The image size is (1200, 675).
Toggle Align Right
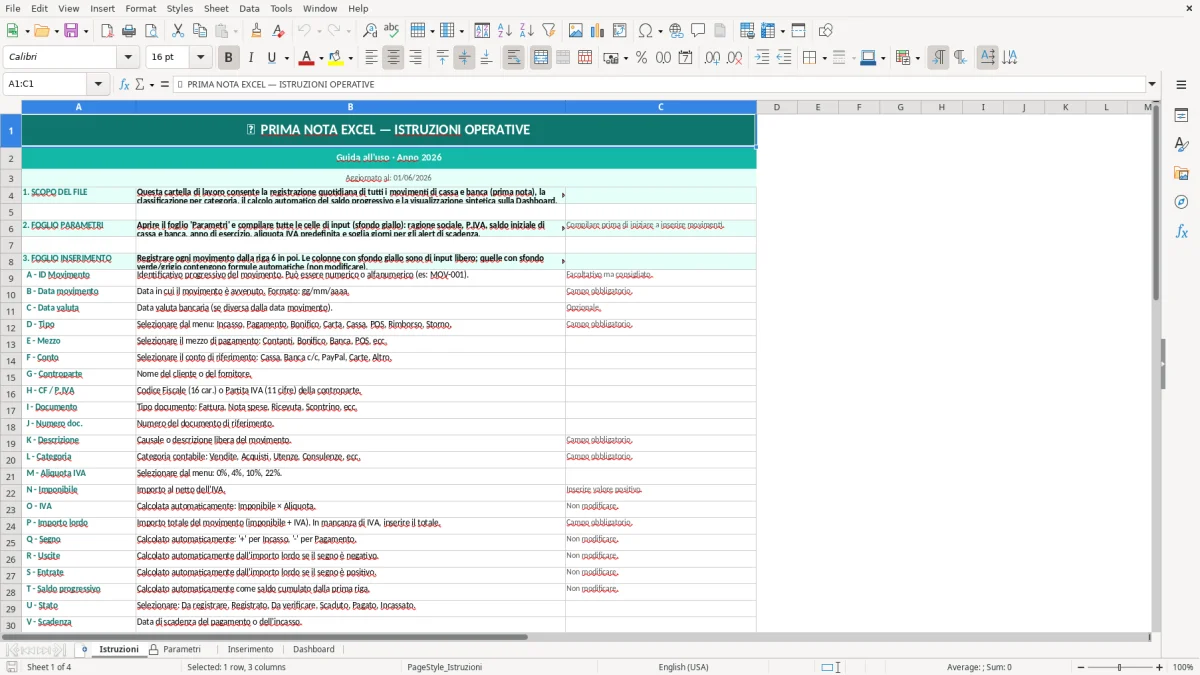click(415, 58)
